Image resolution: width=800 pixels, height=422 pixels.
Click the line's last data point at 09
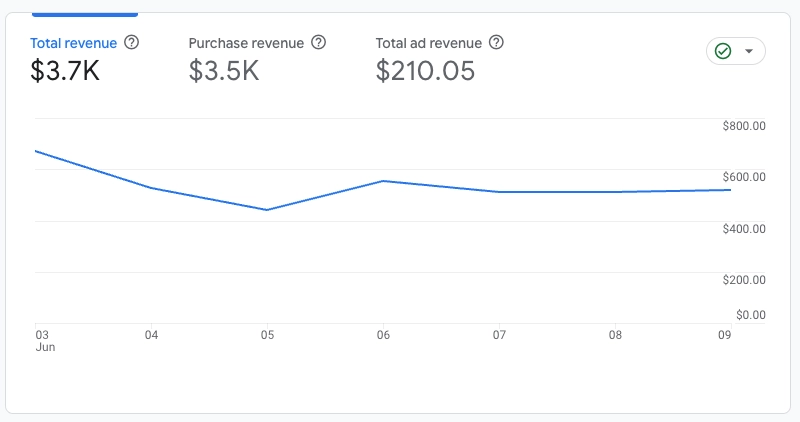coord(730,190)
